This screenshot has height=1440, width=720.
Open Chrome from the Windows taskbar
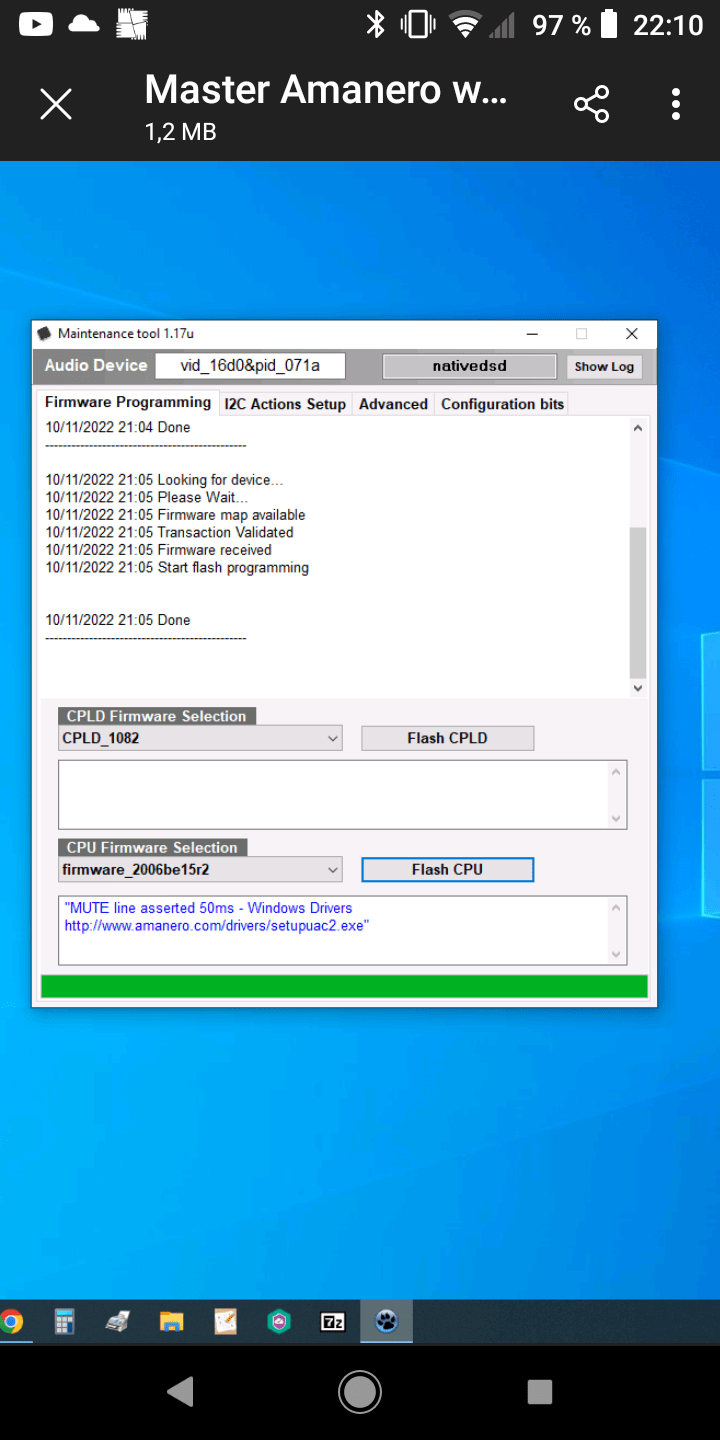point(11,1322)
